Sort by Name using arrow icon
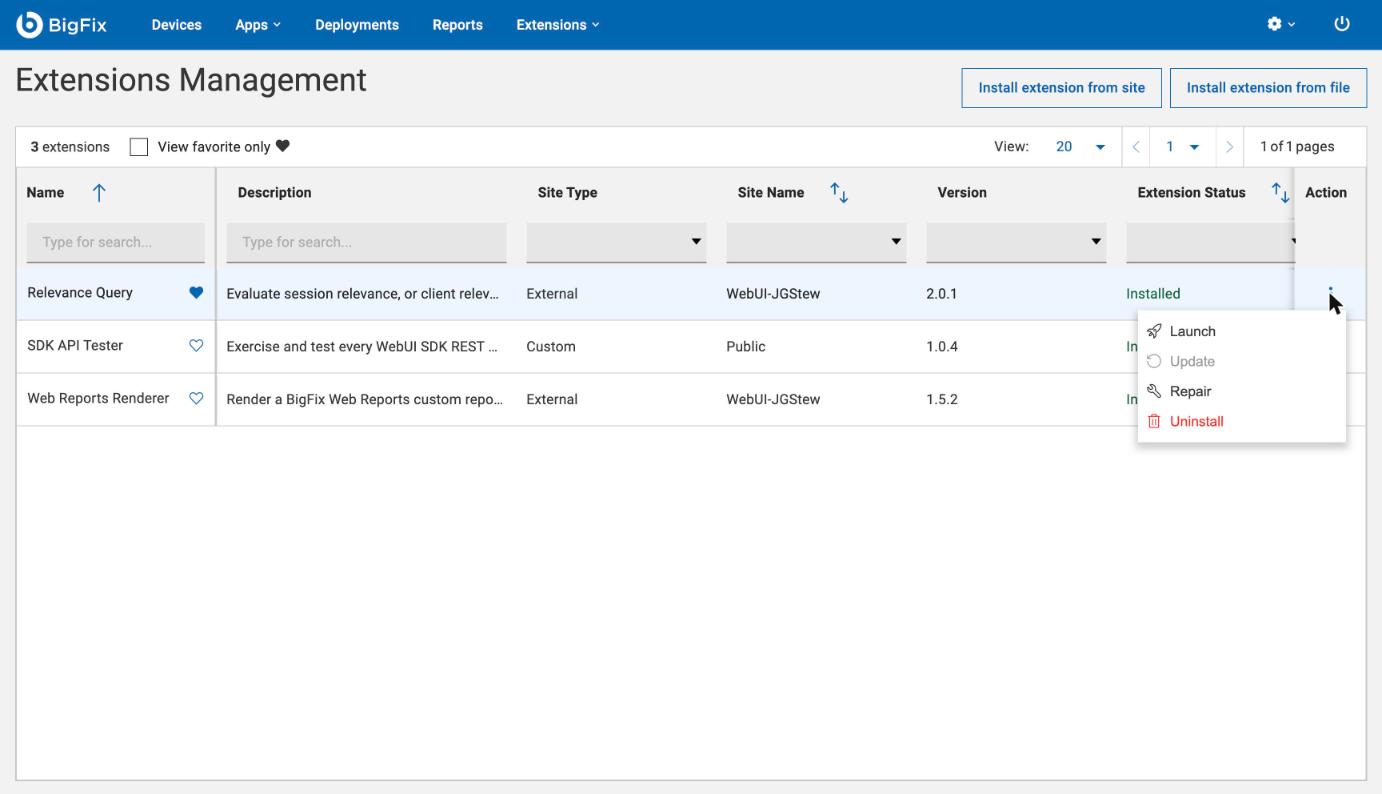Viewport: 1382px width, 794px height. (98, 193)
